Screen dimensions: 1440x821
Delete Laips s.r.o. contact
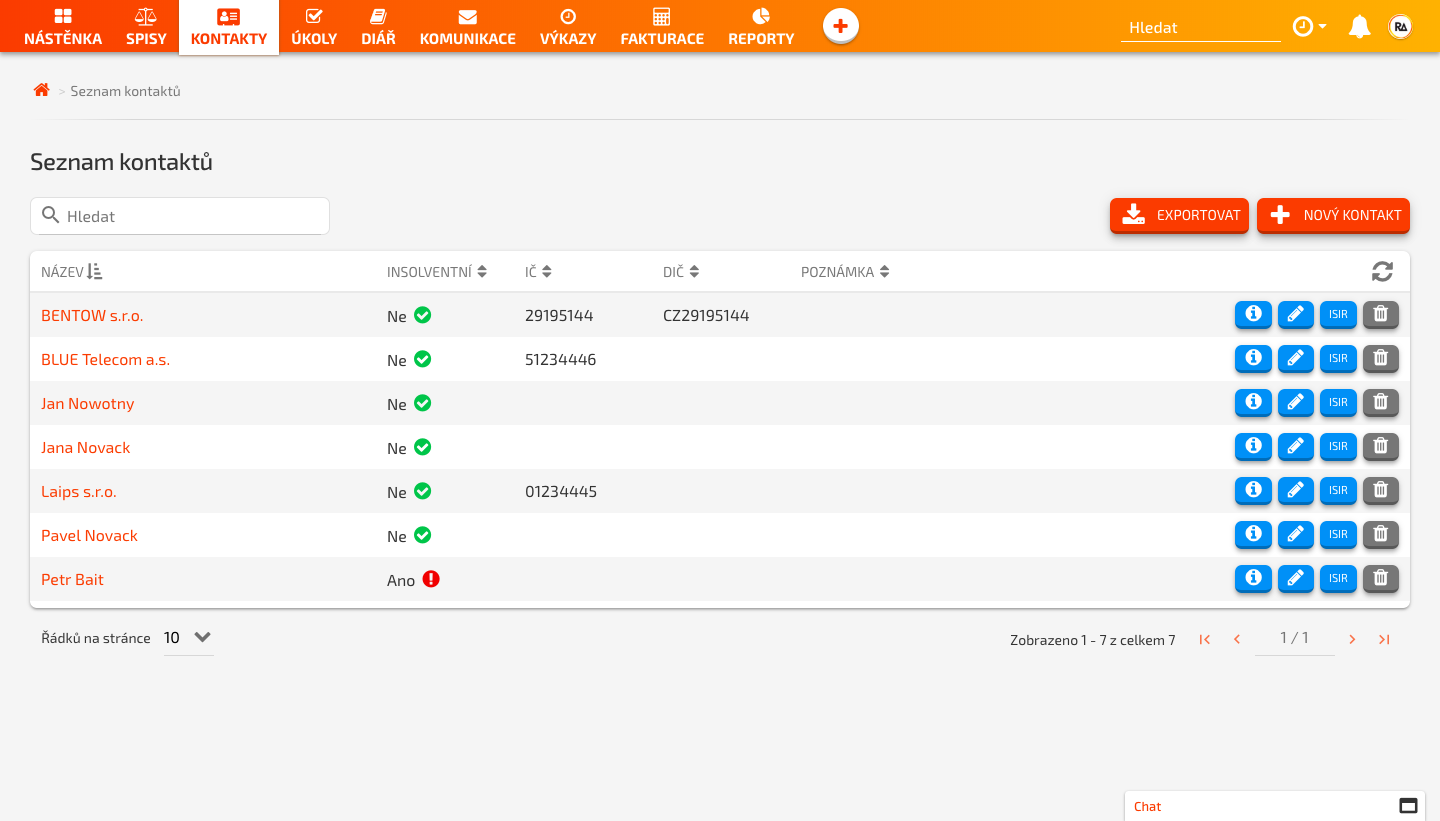[1381, 490]
